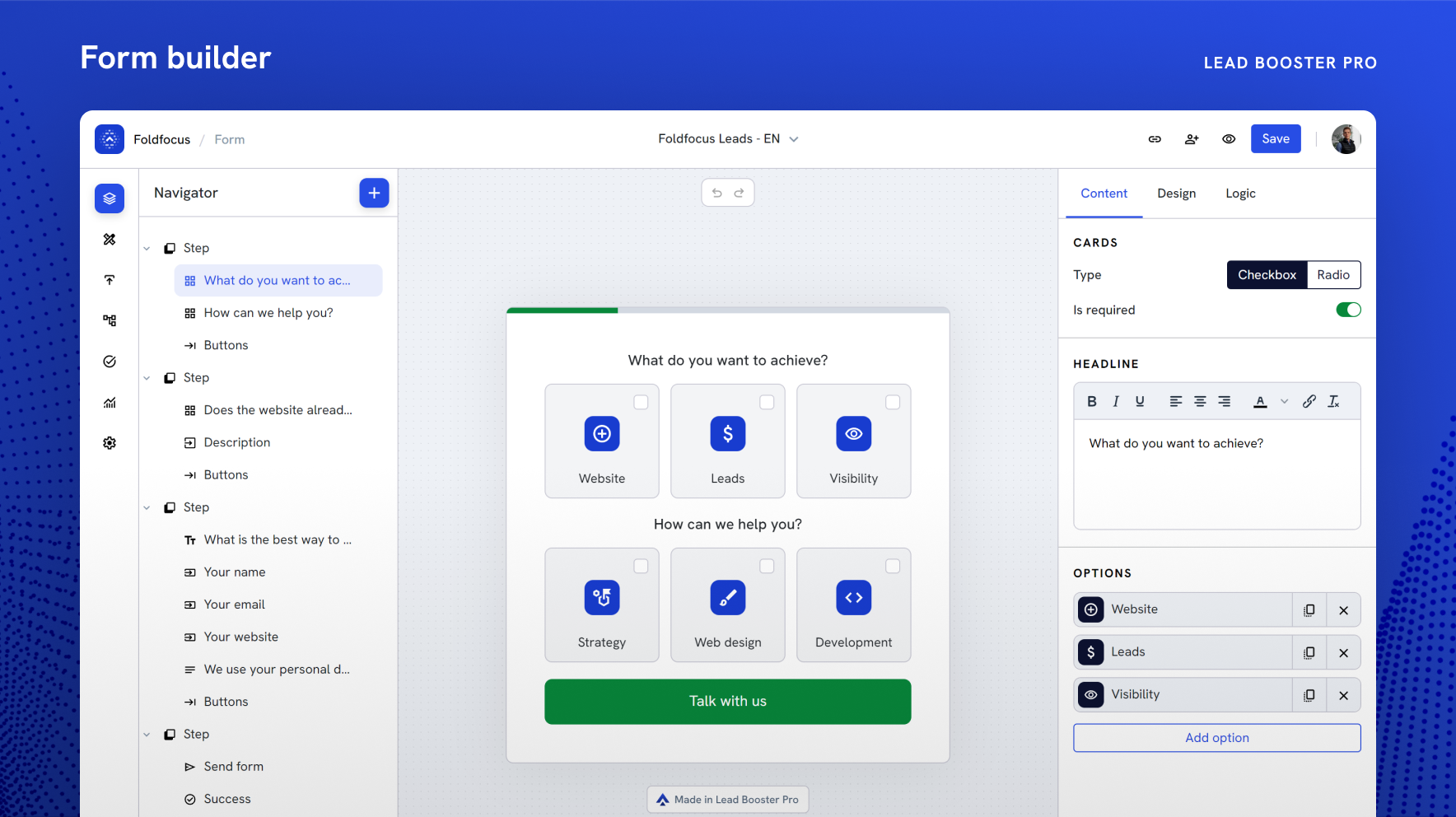Open the font color chevron dropdown
This screenshot has width=1456, height=817.
1284,401
